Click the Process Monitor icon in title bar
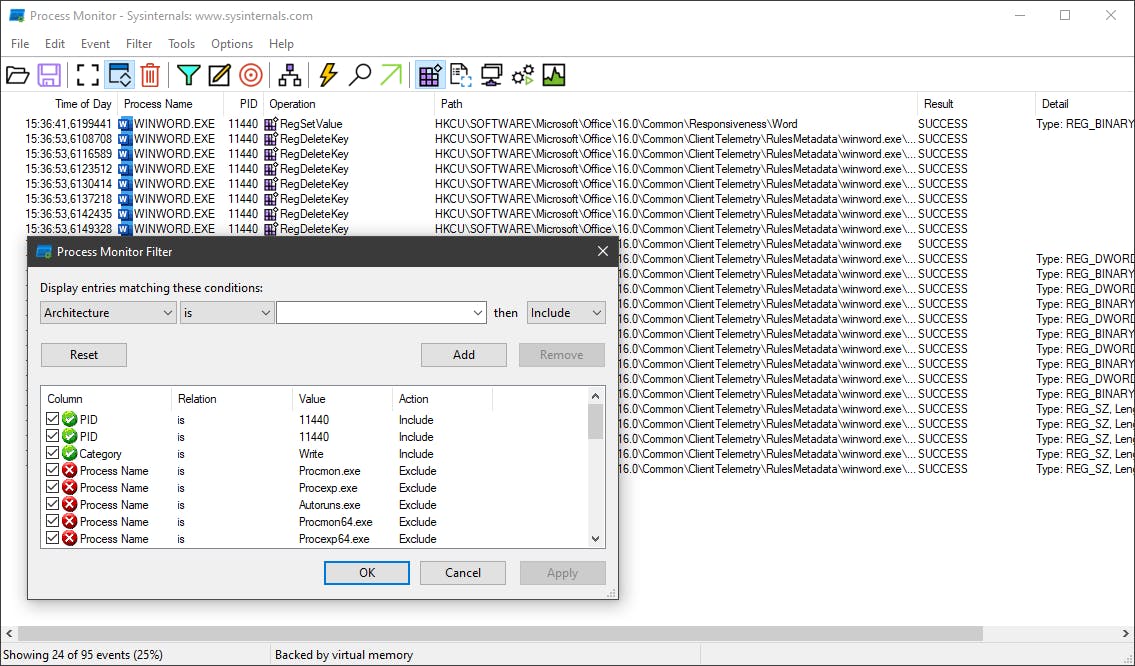1135x666 pixels. tap(17, 15)
